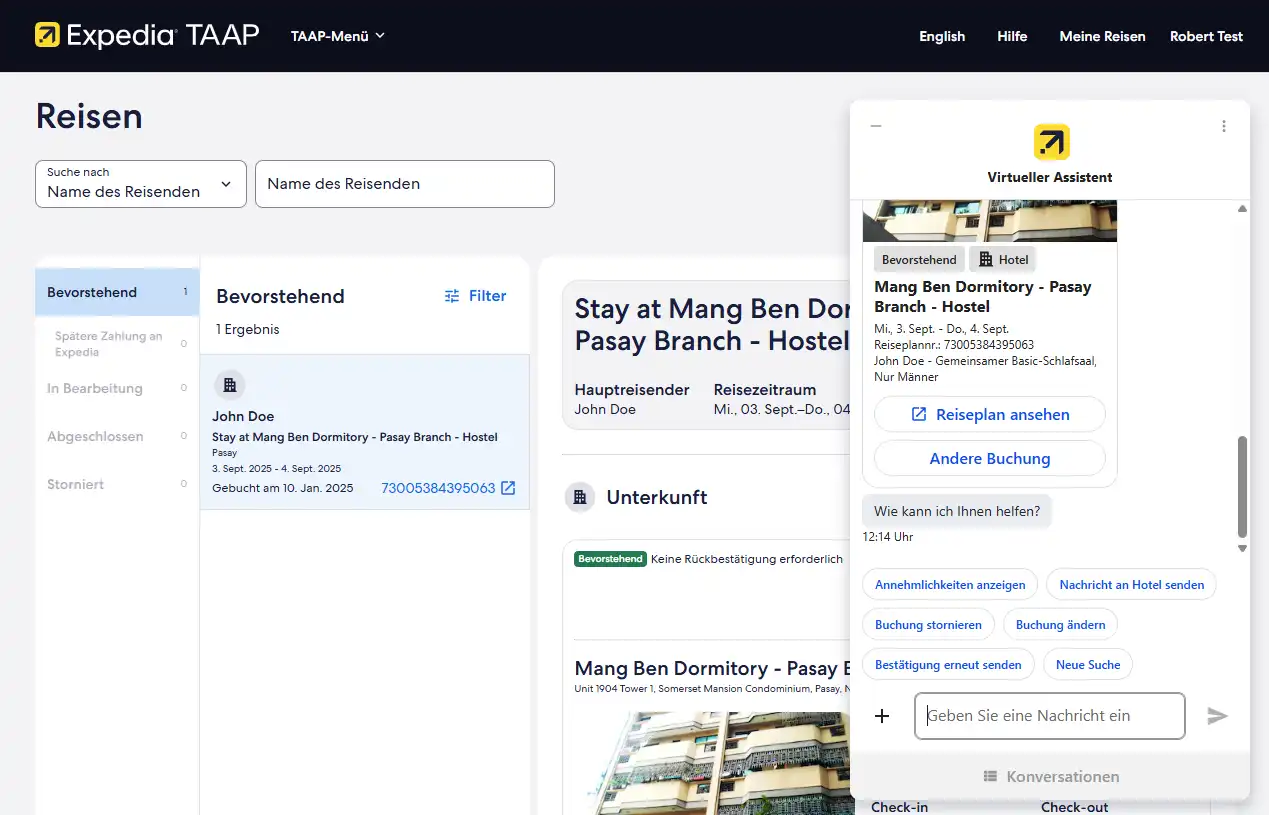Viewport: 1269px width, 815px height.
Task: Open the TAAP-Menü dropdown
Action: 338,36
